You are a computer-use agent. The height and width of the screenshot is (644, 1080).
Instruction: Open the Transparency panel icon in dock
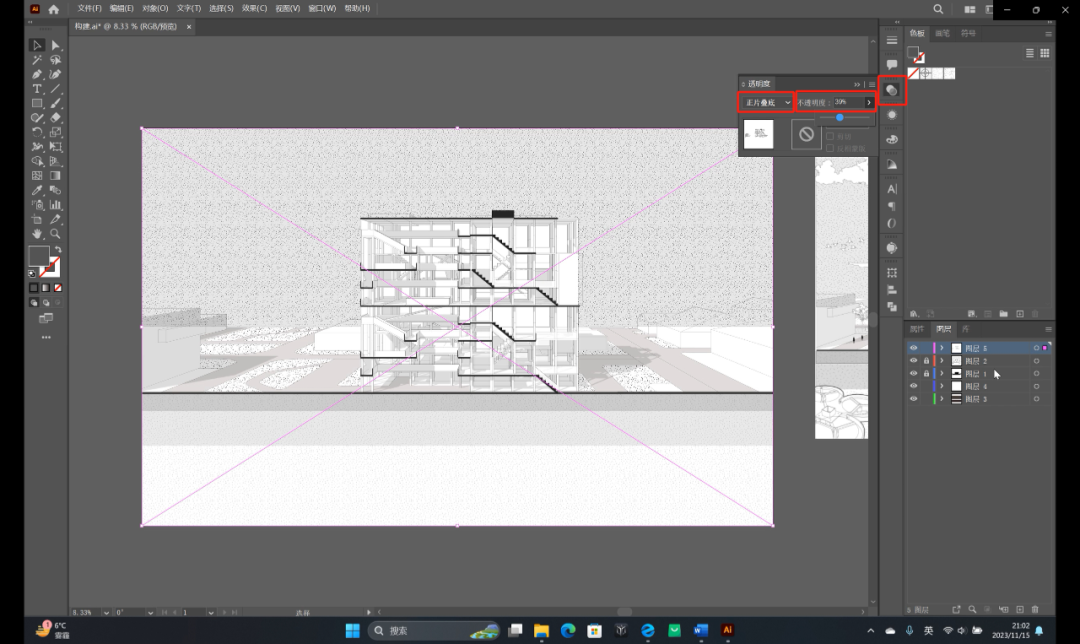pos(892,90)
